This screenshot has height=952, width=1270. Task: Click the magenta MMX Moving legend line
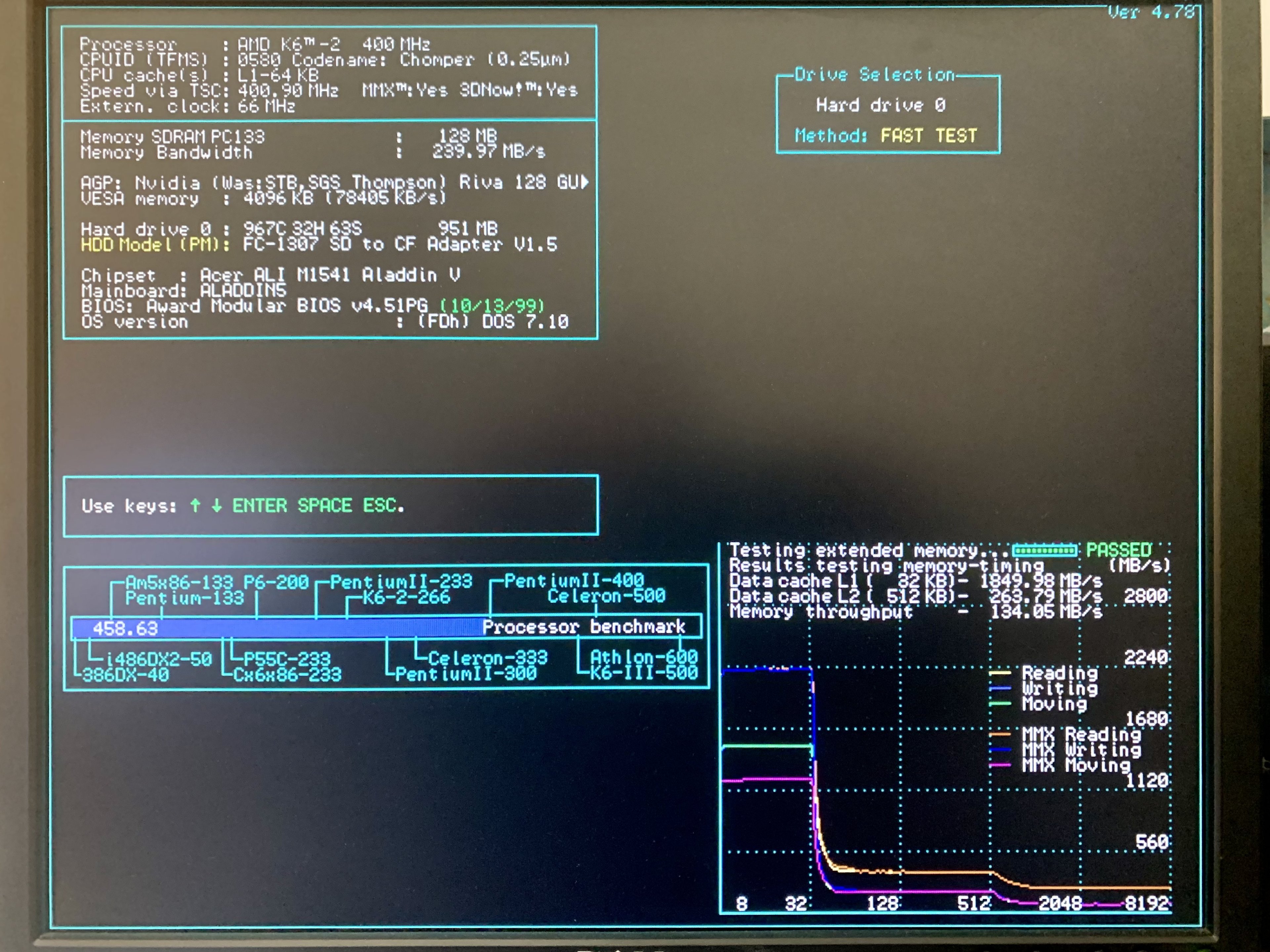1000,765
